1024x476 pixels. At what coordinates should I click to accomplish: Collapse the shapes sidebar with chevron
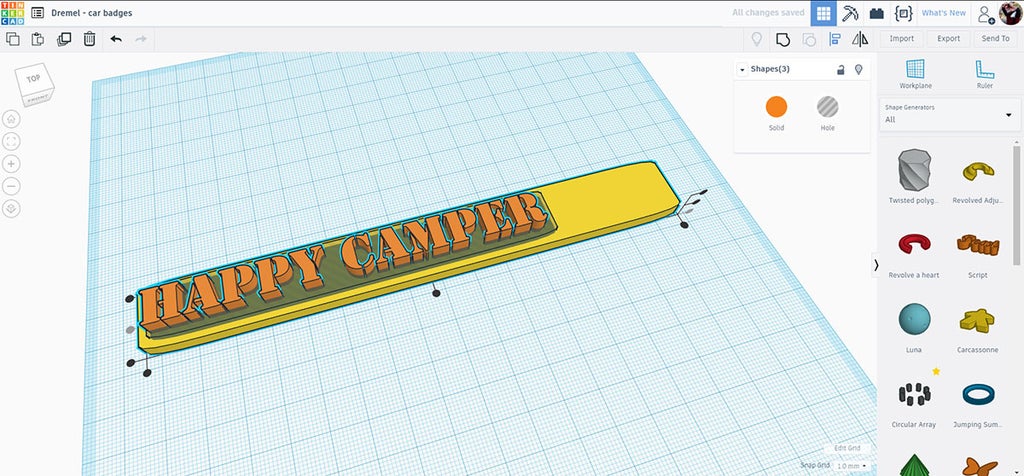click(876, 265)
